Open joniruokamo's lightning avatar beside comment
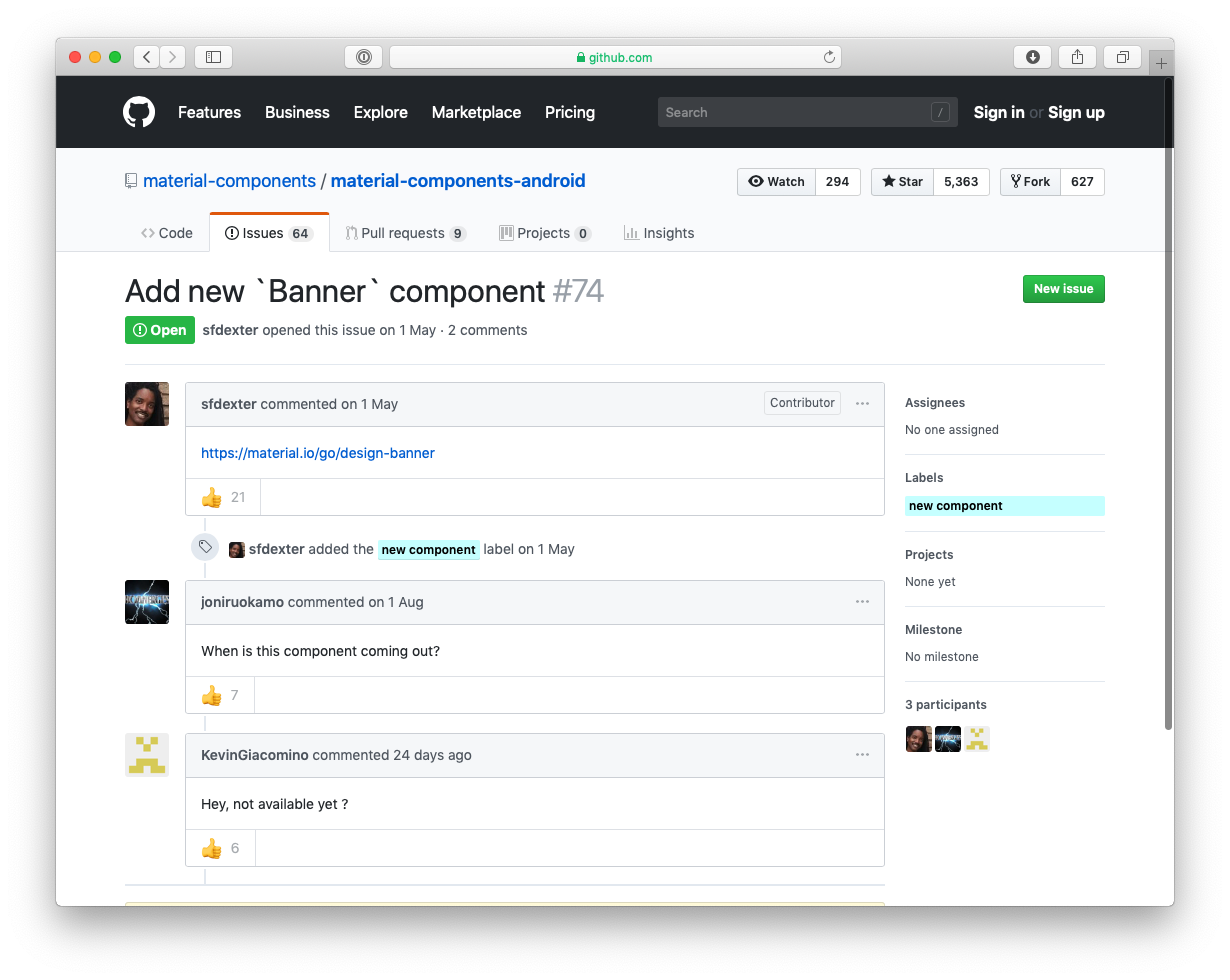This screenshot has height=980, width=1230. coord(147,602)
